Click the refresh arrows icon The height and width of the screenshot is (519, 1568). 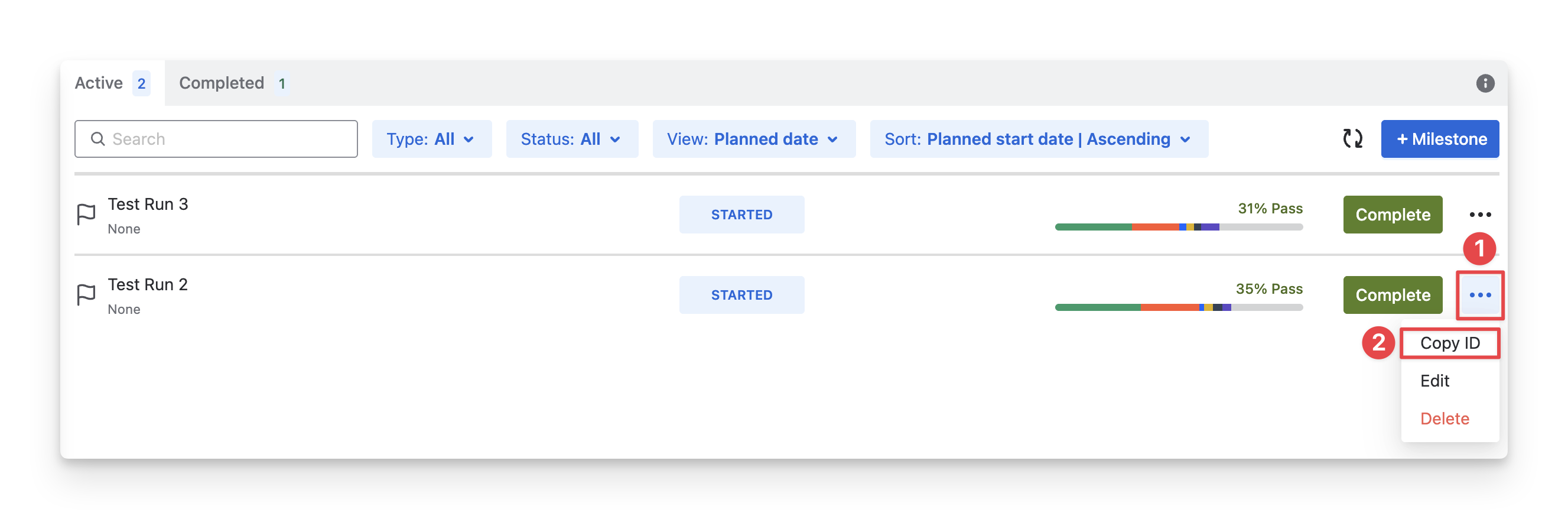tap(1352, 139)
